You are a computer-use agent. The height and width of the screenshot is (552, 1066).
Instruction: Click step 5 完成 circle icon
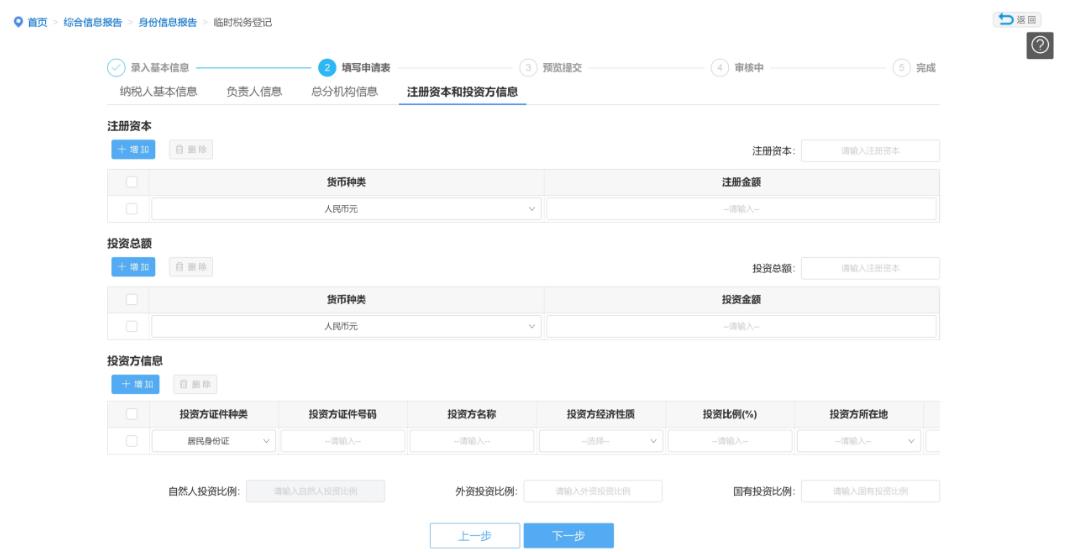901,68
